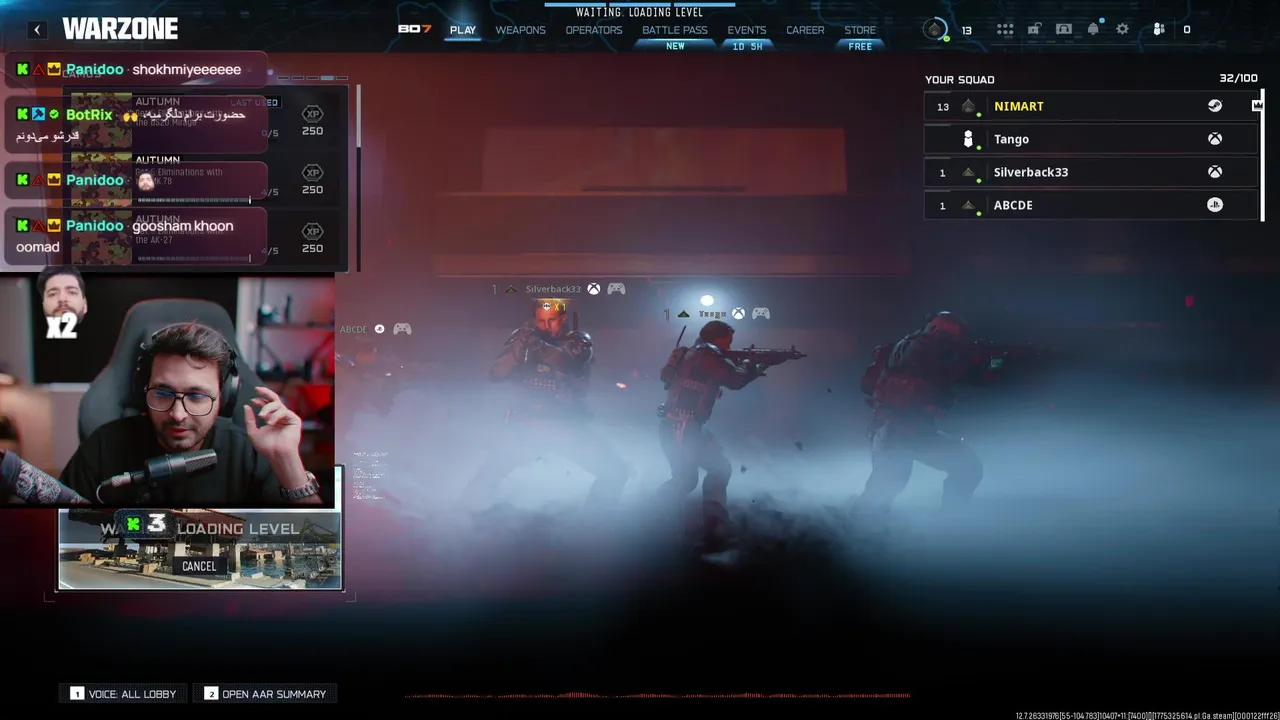
Task: Click the "1D 5H" timer under EVENTS
Action: (x=747, y=46)
